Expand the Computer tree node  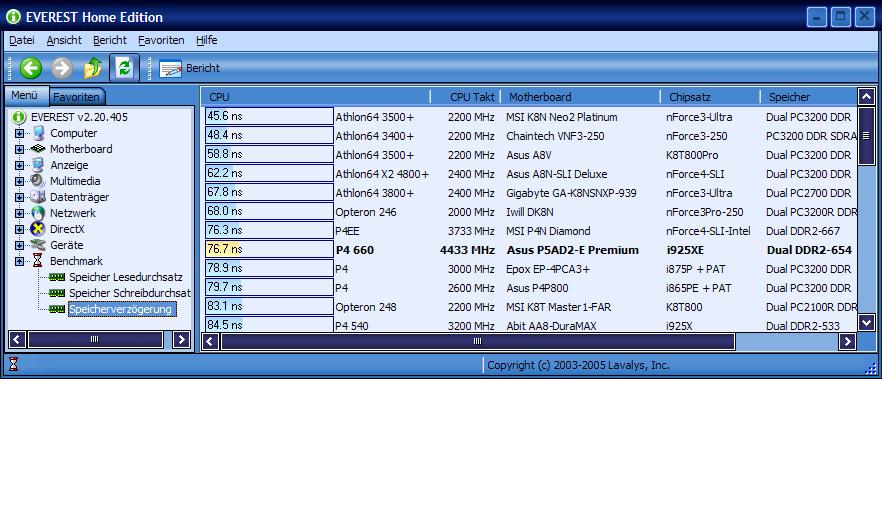[x=20, y=133]
